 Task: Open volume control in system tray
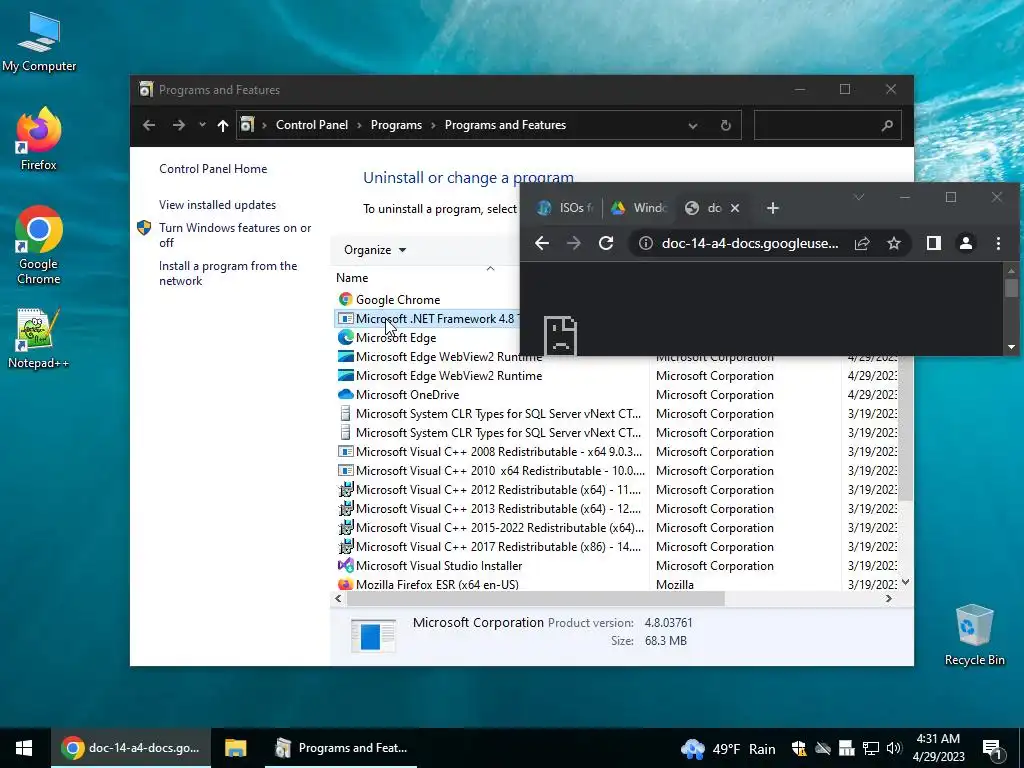(x=894, y=748)
